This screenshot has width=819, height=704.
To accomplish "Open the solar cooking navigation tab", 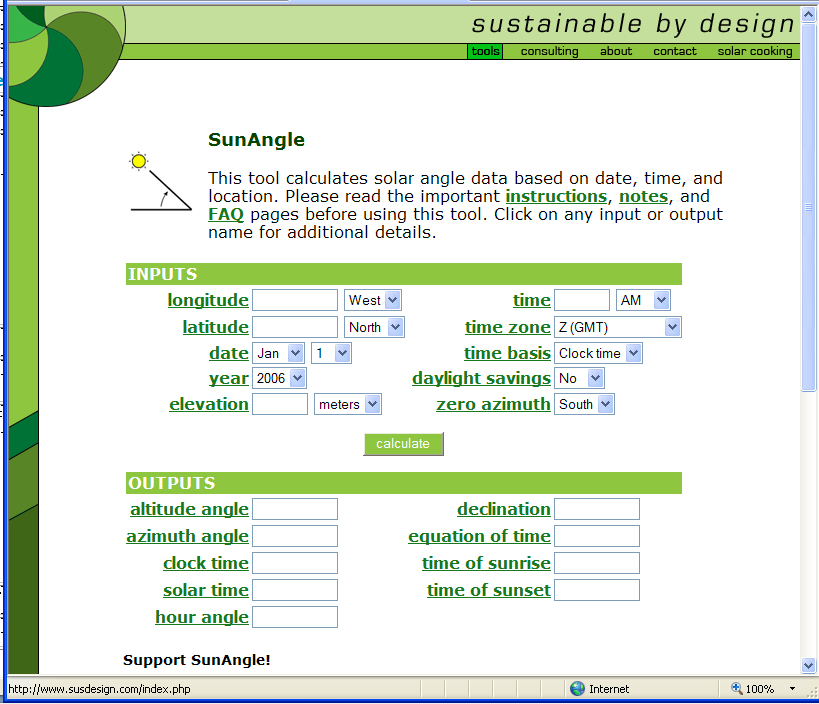I will 755,51.
